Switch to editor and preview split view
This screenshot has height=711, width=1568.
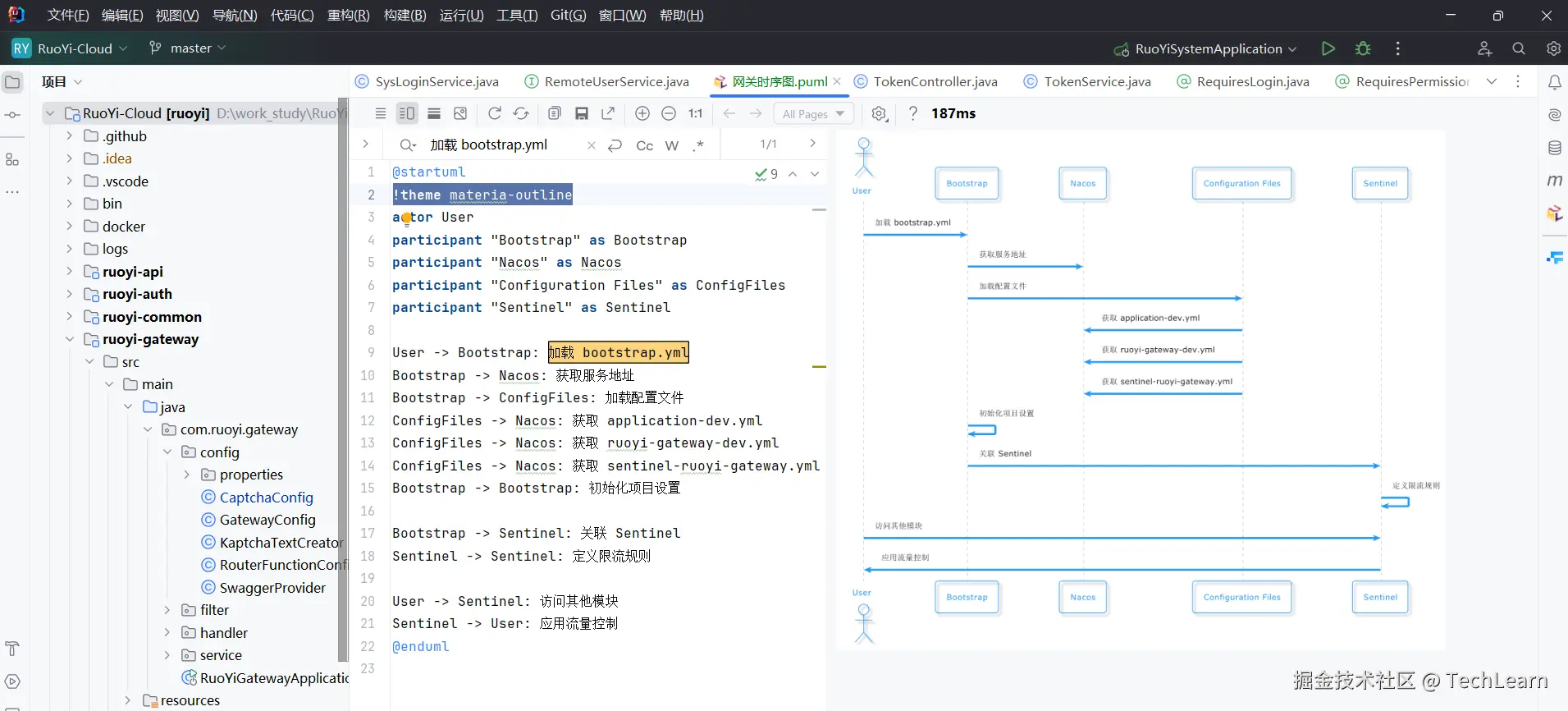pyautogui.click(x=407, y=113)
